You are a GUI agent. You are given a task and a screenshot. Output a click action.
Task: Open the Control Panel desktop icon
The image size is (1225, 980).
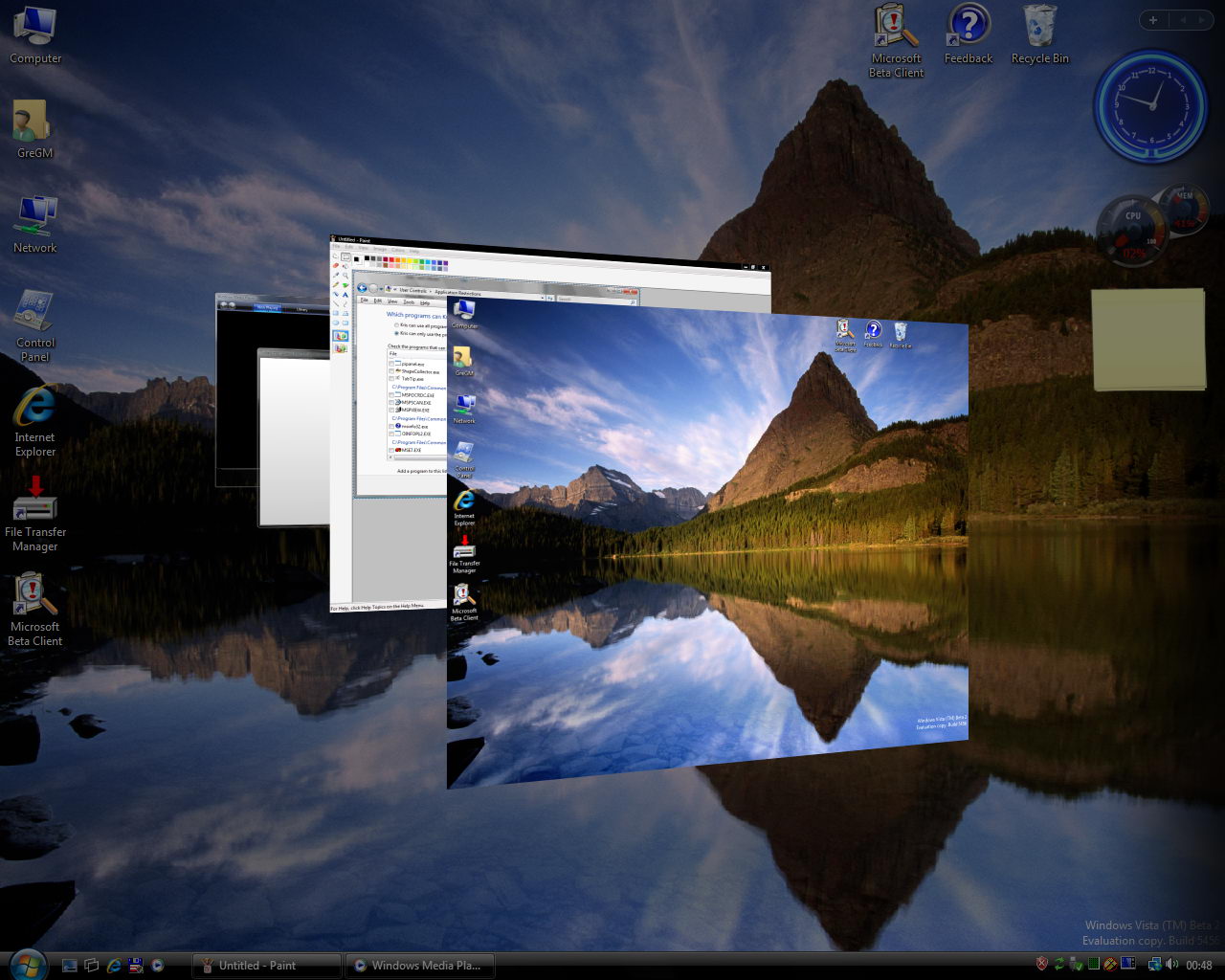(35, 325)
